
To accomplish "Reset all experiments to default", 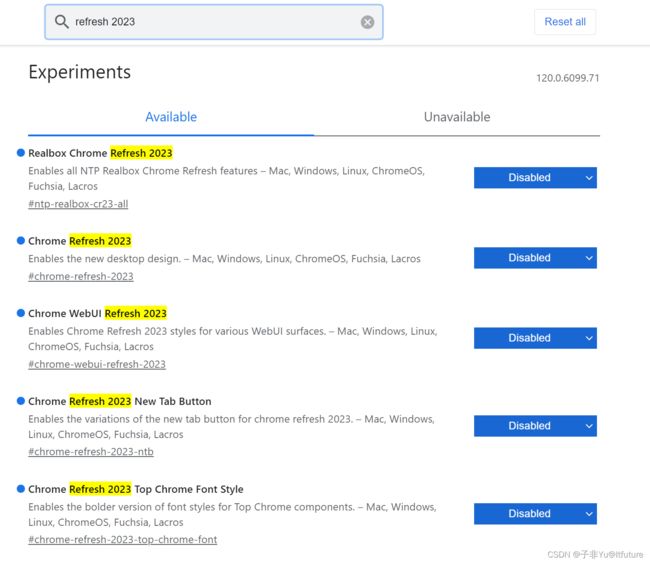I will coord(565,22).
